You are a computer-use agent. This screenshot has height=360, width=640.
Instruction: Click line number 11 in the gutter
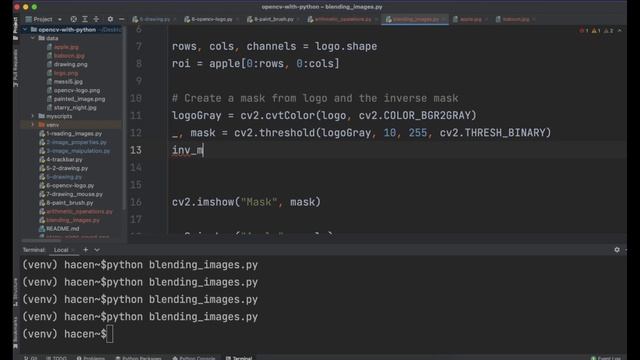point(136,116)
